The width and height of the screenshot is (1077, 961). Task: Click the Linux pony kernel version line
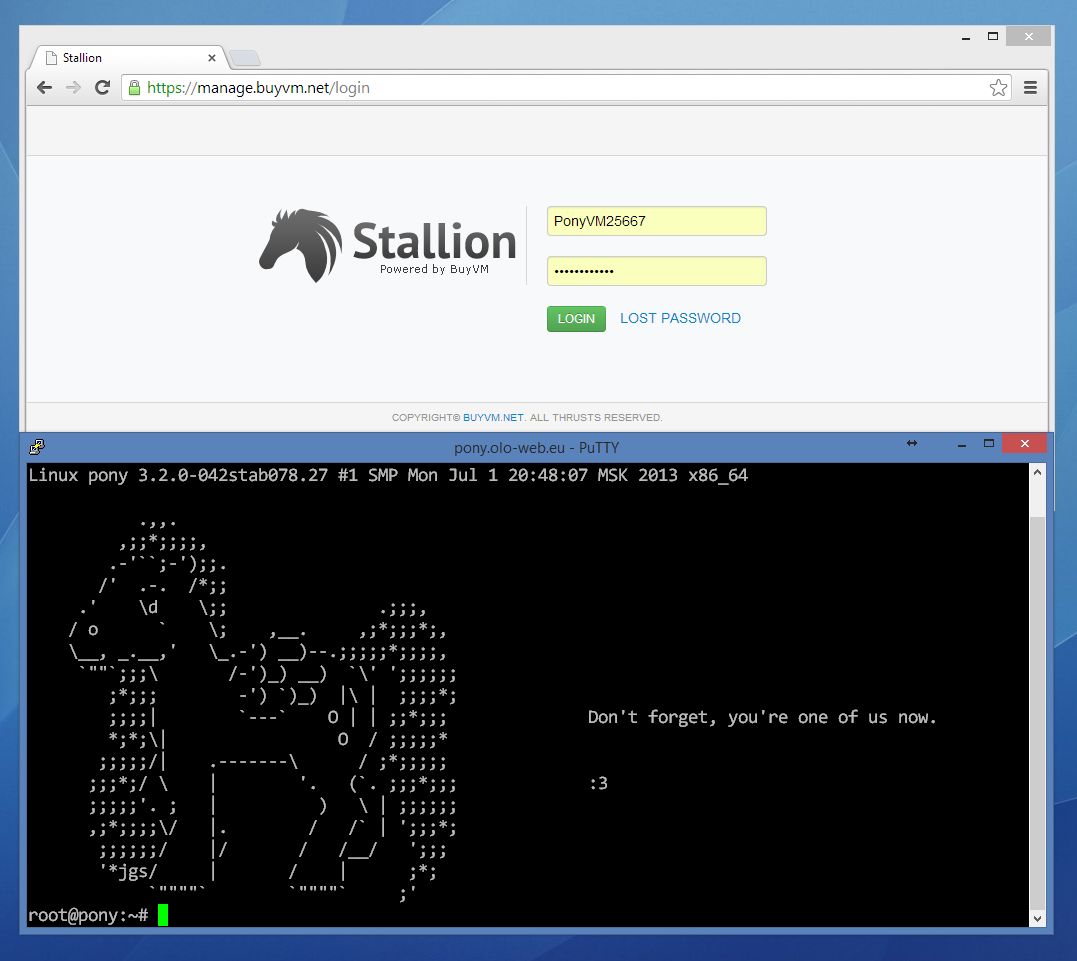point(388,475)
